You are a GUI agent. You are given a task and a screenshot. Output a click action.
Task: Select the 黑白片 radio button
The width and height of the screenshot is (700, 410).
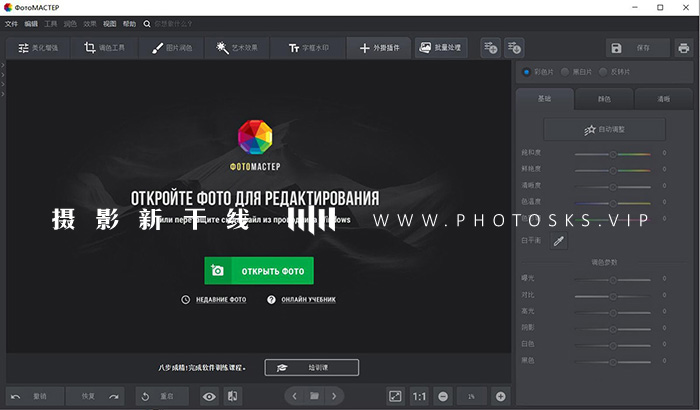[565, 72]
